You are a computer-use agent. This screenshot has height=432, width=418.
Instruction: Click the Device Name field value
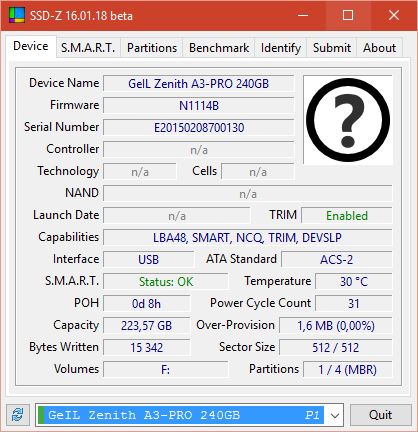[199, 83]
